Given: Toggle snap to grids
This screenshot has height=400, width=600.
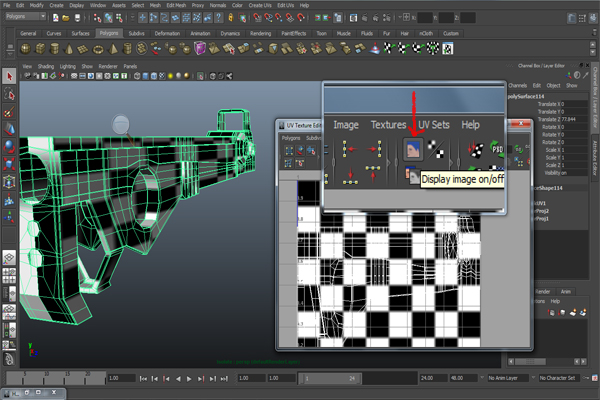Looking at the screenshot, I should click(x=257, y=18).
